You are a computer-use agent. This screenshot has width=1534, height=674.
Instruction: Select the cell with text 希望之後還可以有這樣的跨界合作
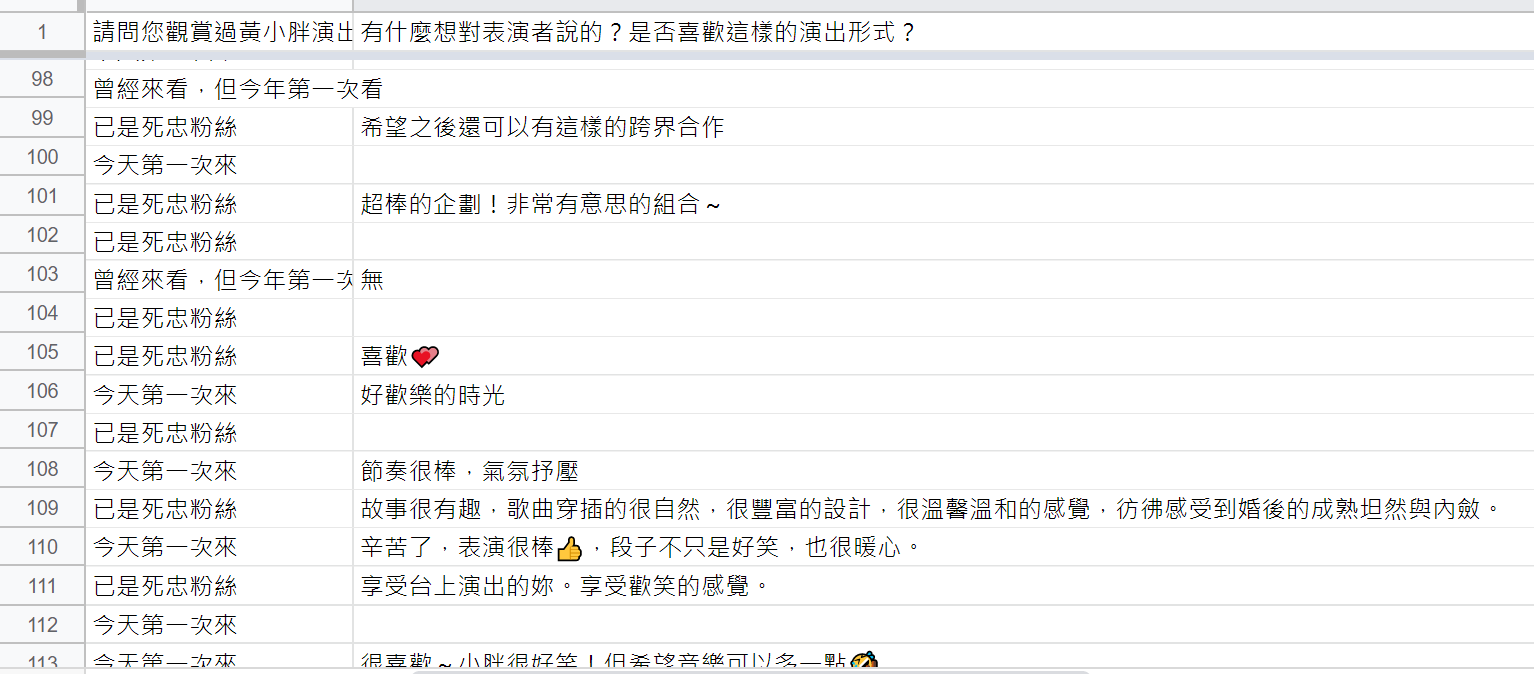pyautogui.click(x=943, y=127)
